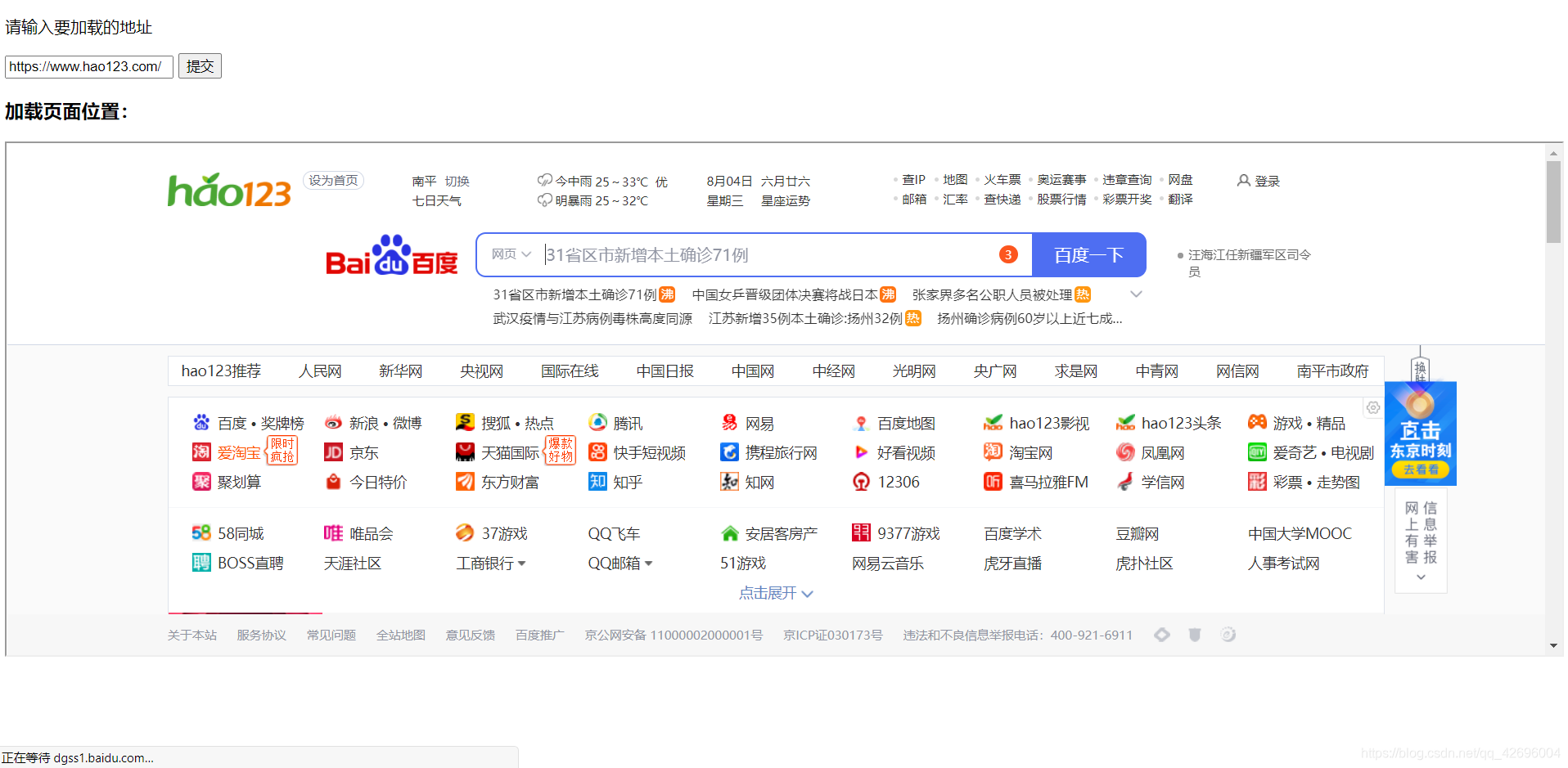Screen dimensions: 1568x768
Task: Open the 中国大学MOOC link
Action: (x=1300, y=534)
